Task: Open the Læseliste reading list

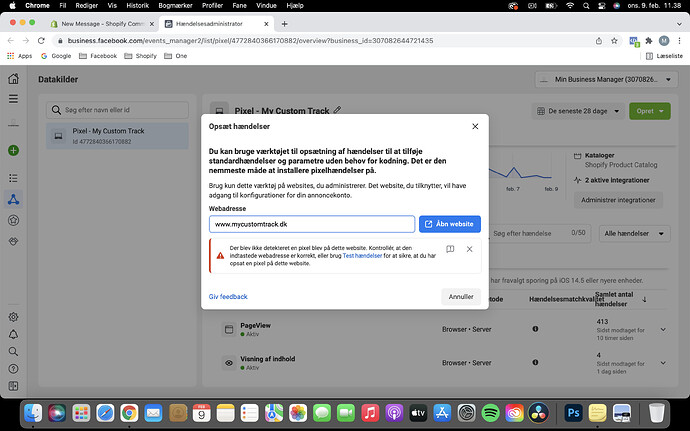Action: 664,56
